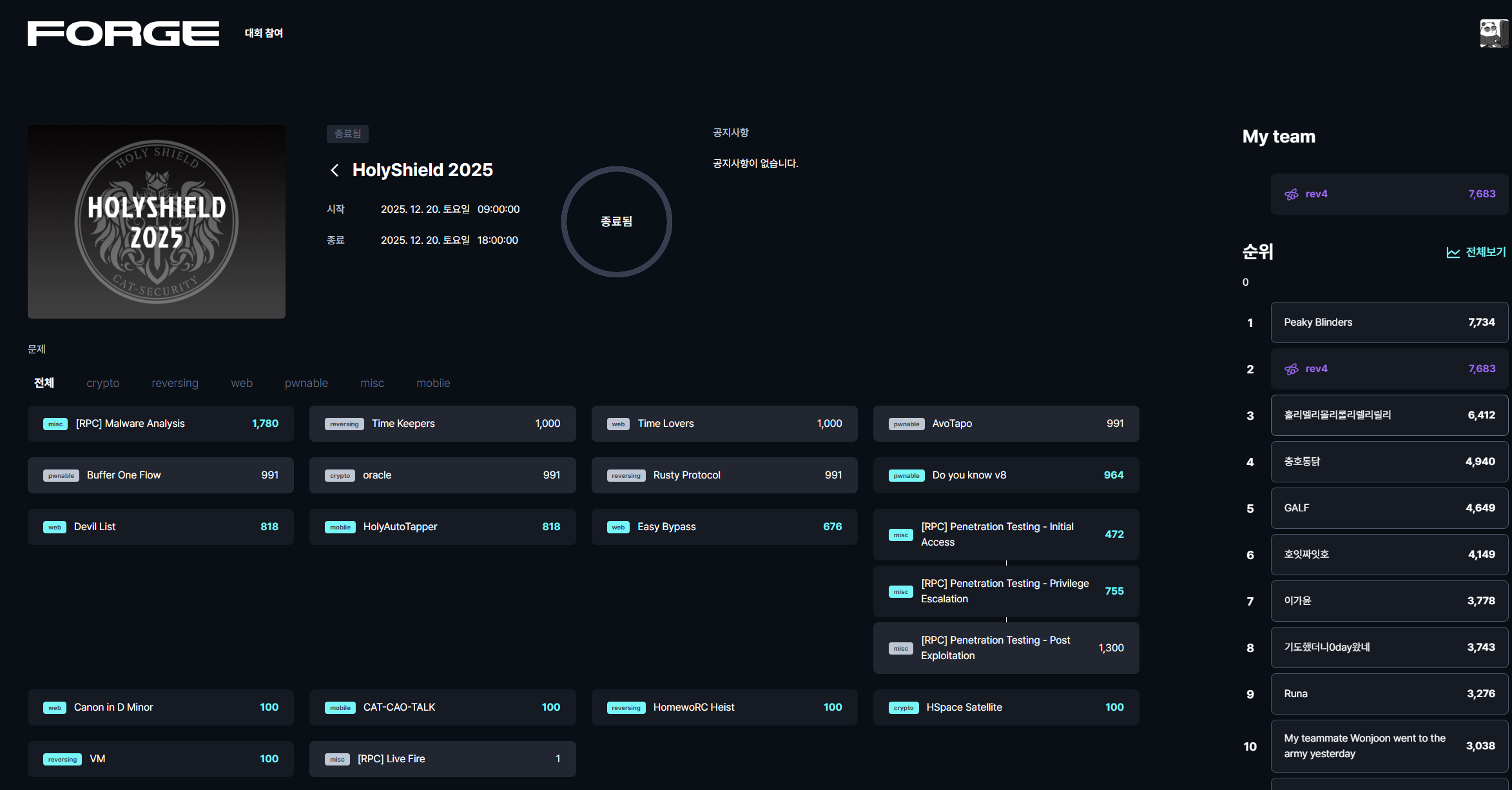
Task: Select the mobile category tab
Action: (433, 383)
